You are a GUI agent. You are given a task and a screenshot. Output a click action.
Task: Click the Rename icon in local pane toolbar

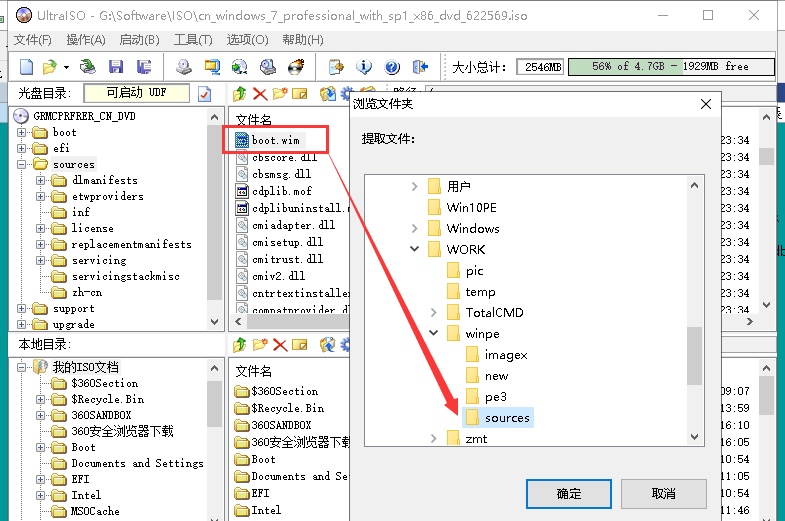pos(299,345)
